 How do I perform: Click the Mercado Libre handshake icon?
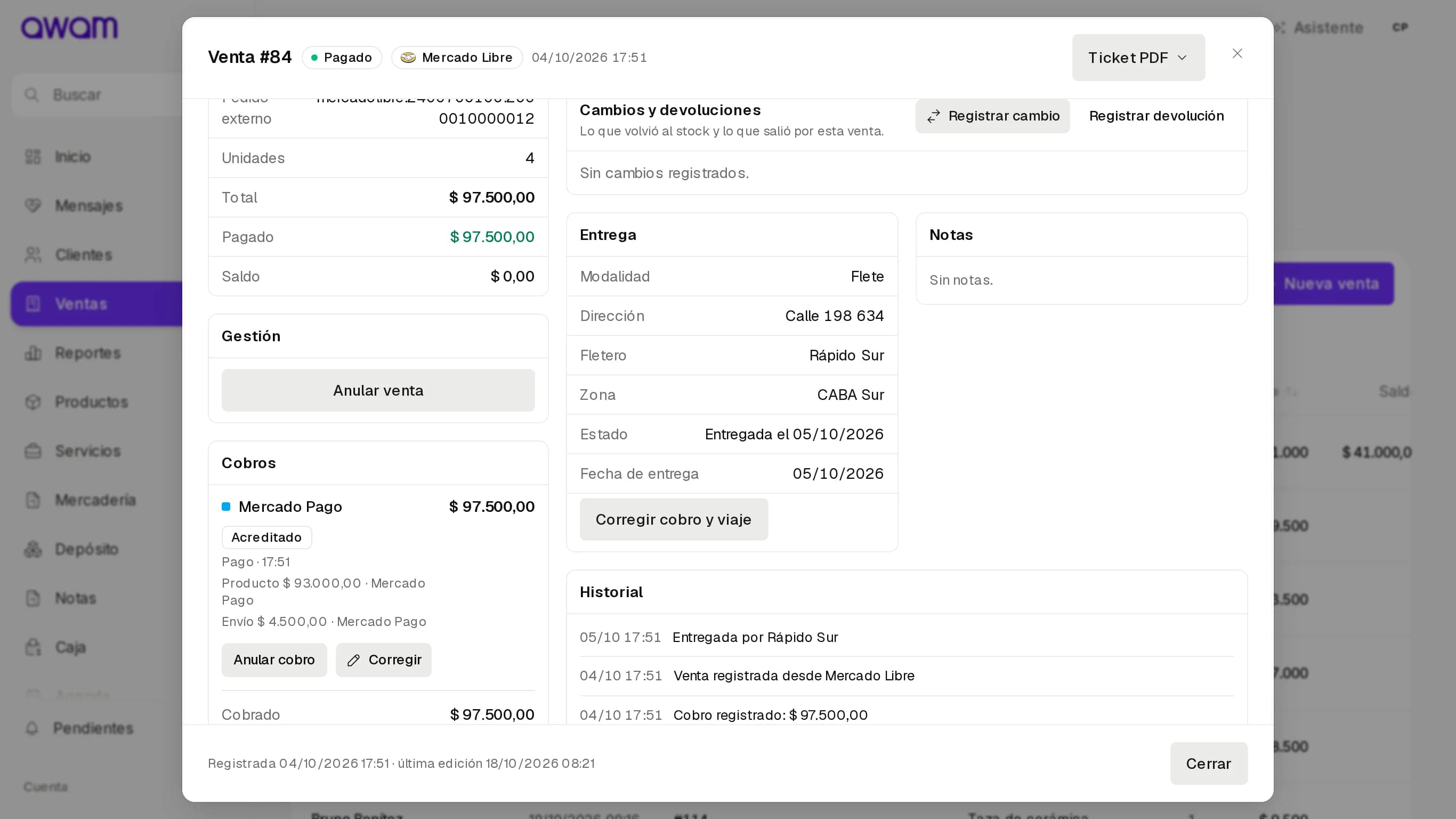point(408,57)
